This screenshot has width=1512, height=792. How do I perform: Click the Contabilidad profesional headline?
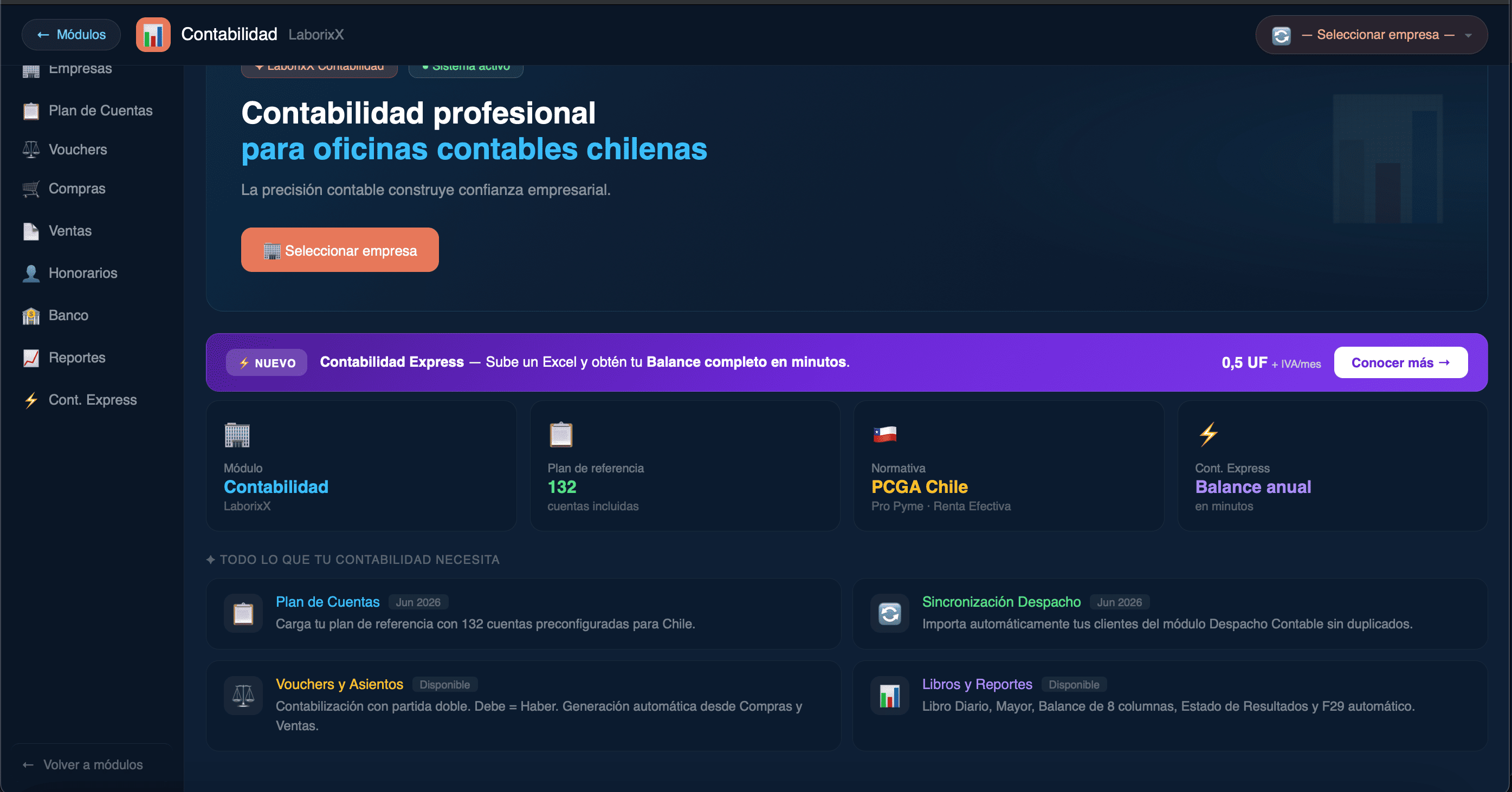(418, 113)
